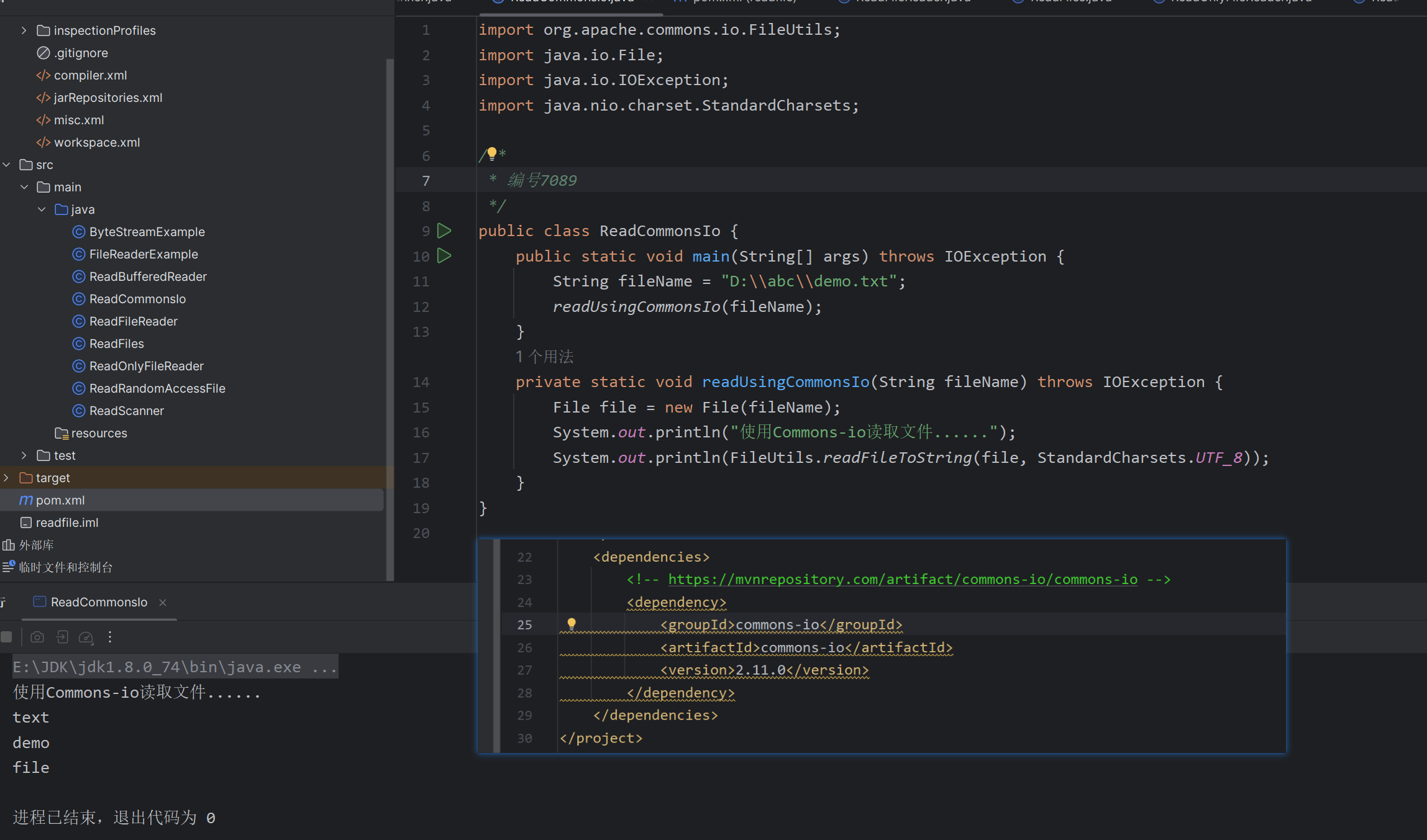1427x840 pixels.
Task: Click the run gutter icon beside class ReadCommonsIo
Action: [444, 231]
